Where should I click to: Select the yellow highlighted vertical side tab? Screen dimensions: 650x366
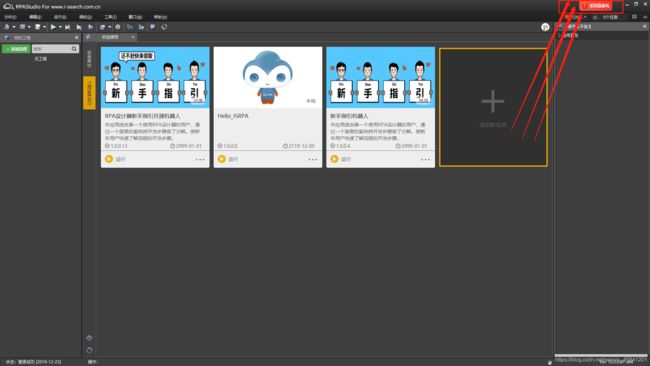[89, 93]
